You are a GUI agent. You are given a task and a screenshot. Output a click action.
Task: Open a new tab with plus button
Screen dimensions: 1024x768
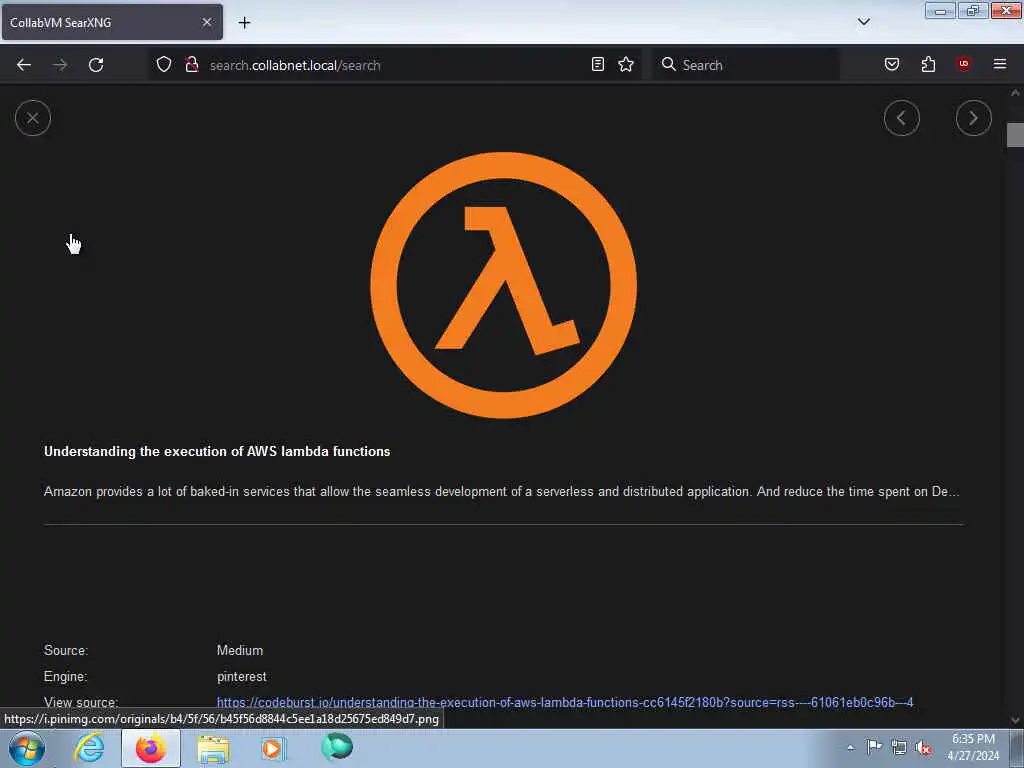tap(244, 23)
